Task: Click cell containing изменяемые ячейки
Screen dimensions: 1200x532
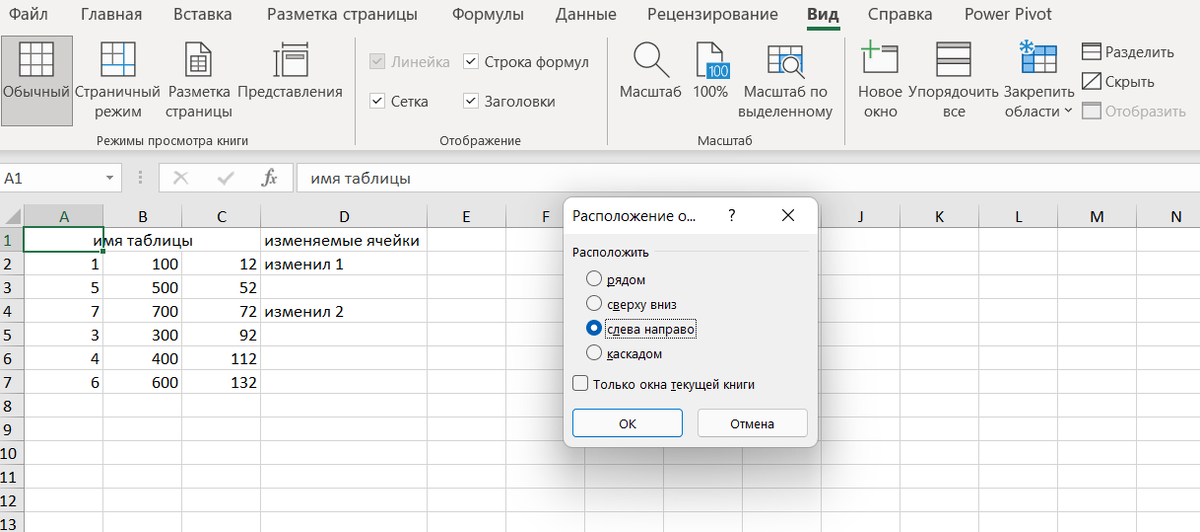Action: pyautogui.click(x=343, y=241)
